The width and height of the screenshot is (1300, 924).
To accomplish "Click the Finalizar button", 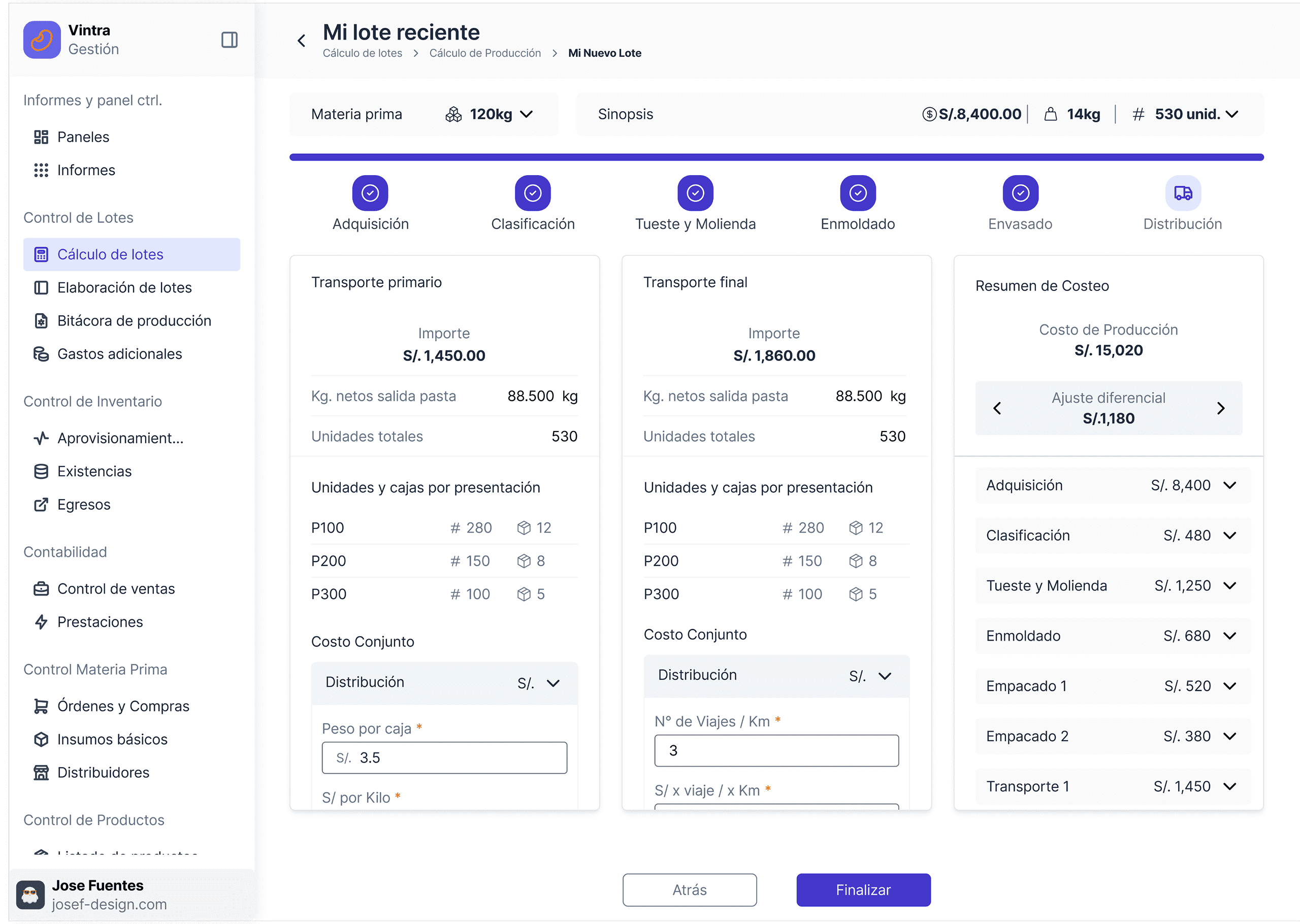I will click(863, 890).
